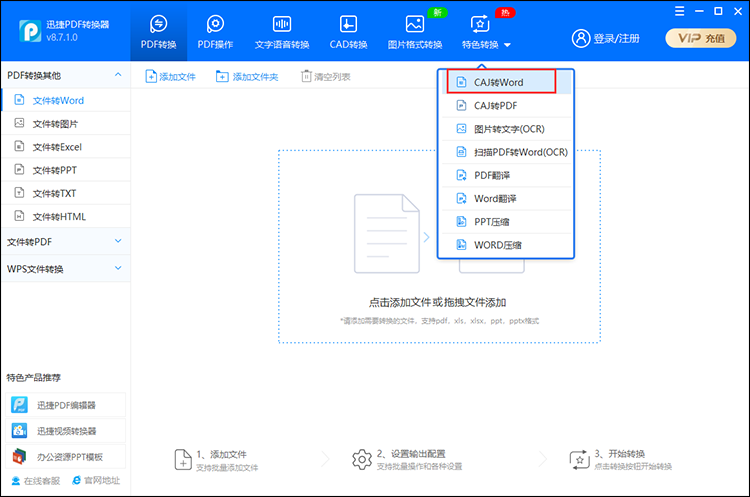Click the 添加文件 toolbar button
750x497 pixels.
tap(170, 77)
